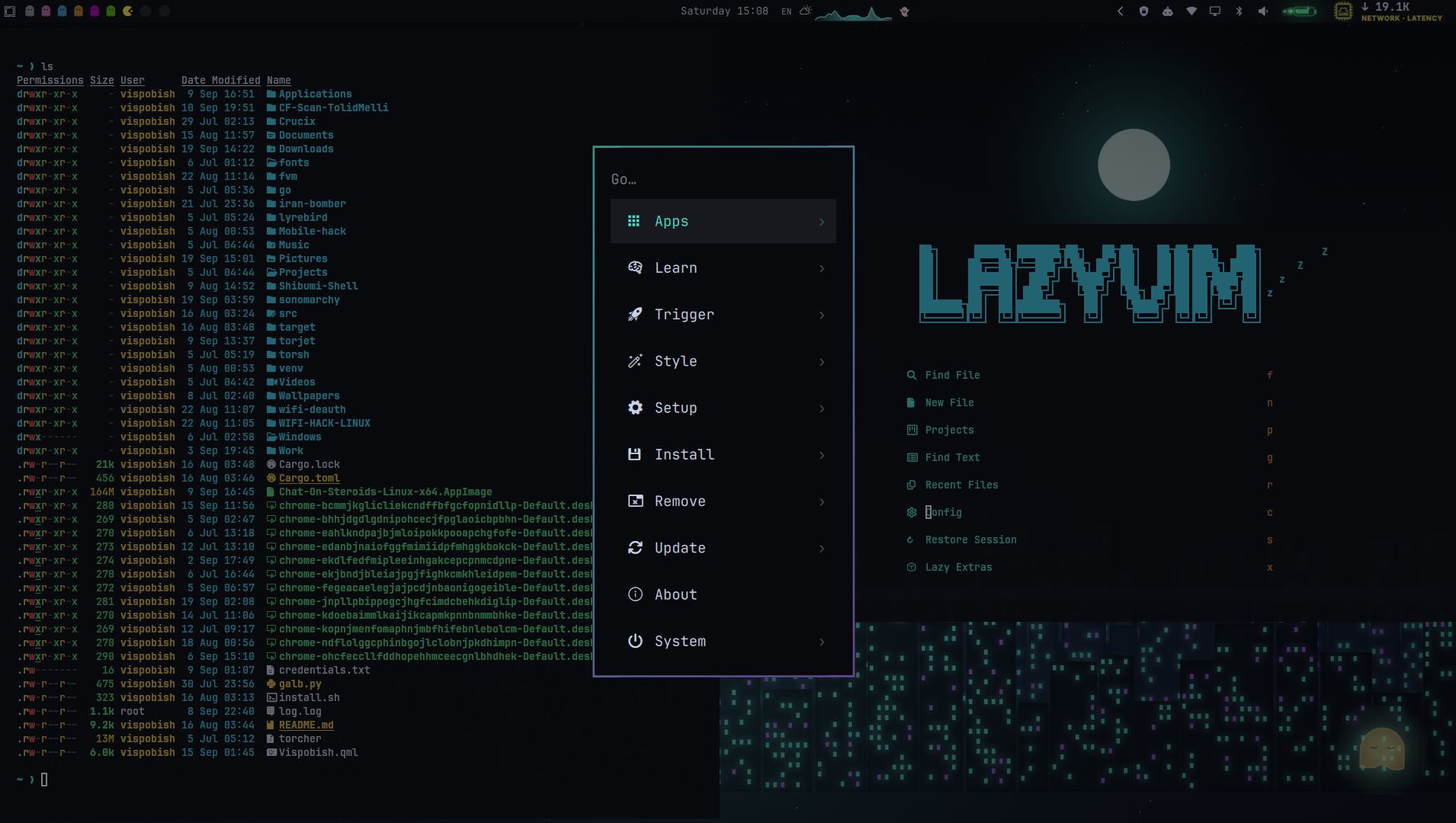Click the Update refresh arrows icon
The width and height of the screenshot is (1456, 823).
coord(634,547)
